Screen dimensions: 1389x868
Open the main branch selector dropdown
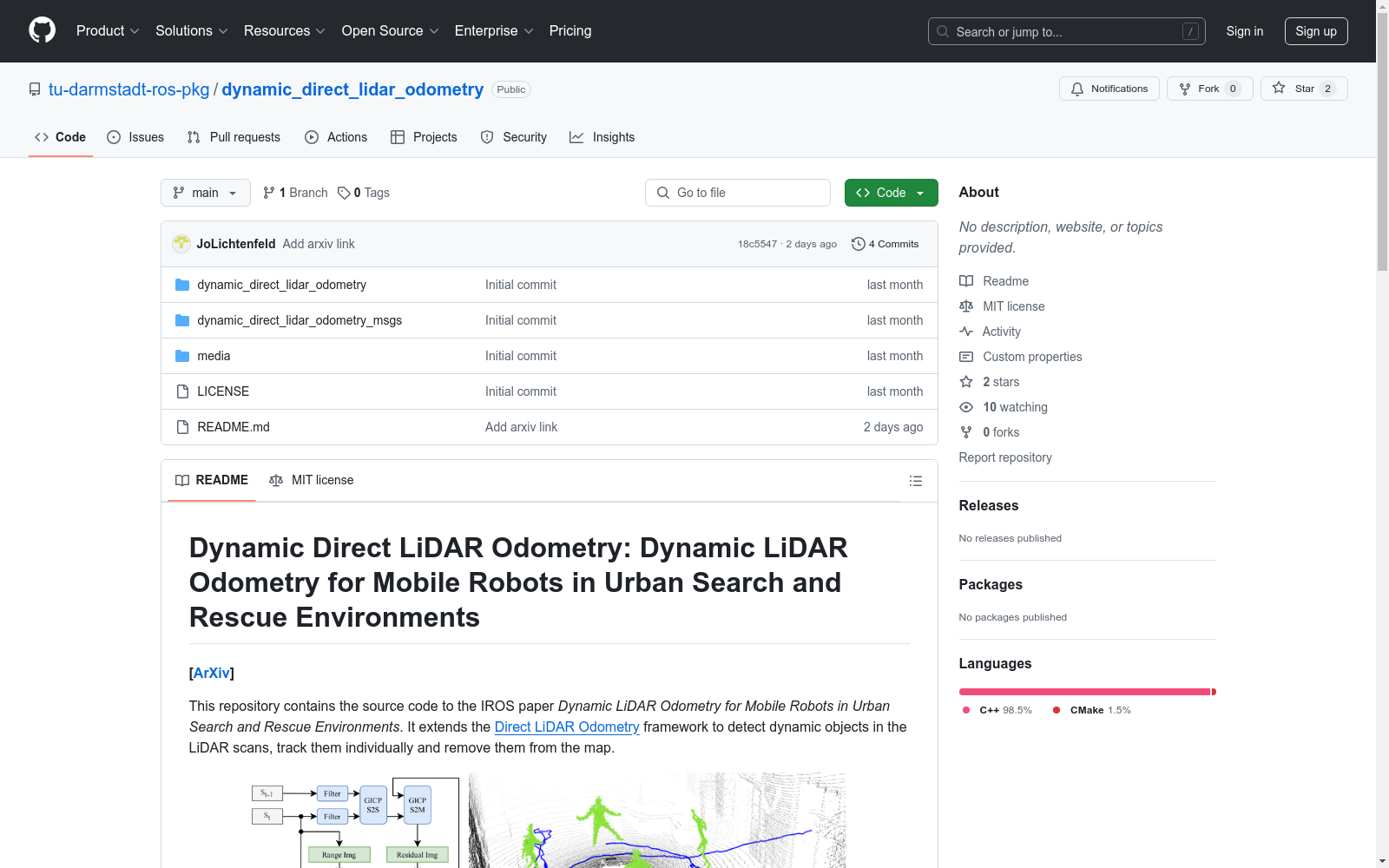(206, 193)
